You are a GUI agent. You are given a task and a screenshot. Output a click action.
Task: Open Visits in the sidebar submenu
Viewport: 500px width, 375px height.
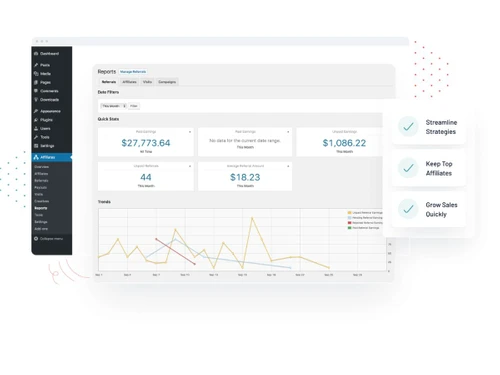(x=39, y=194)
